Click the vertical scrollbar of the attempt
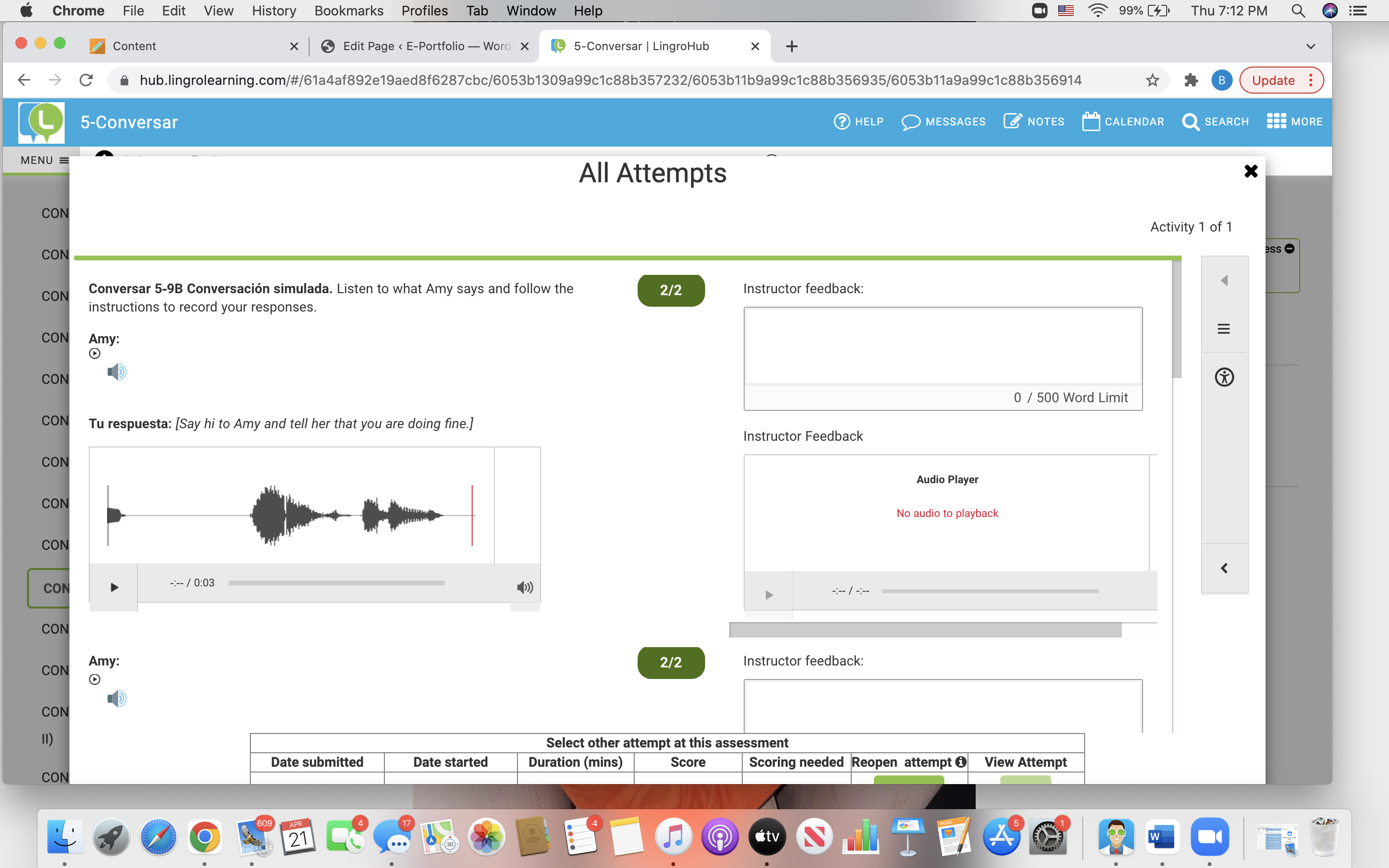Viewport: 1389px width, 868px height. coord(1177,320)
